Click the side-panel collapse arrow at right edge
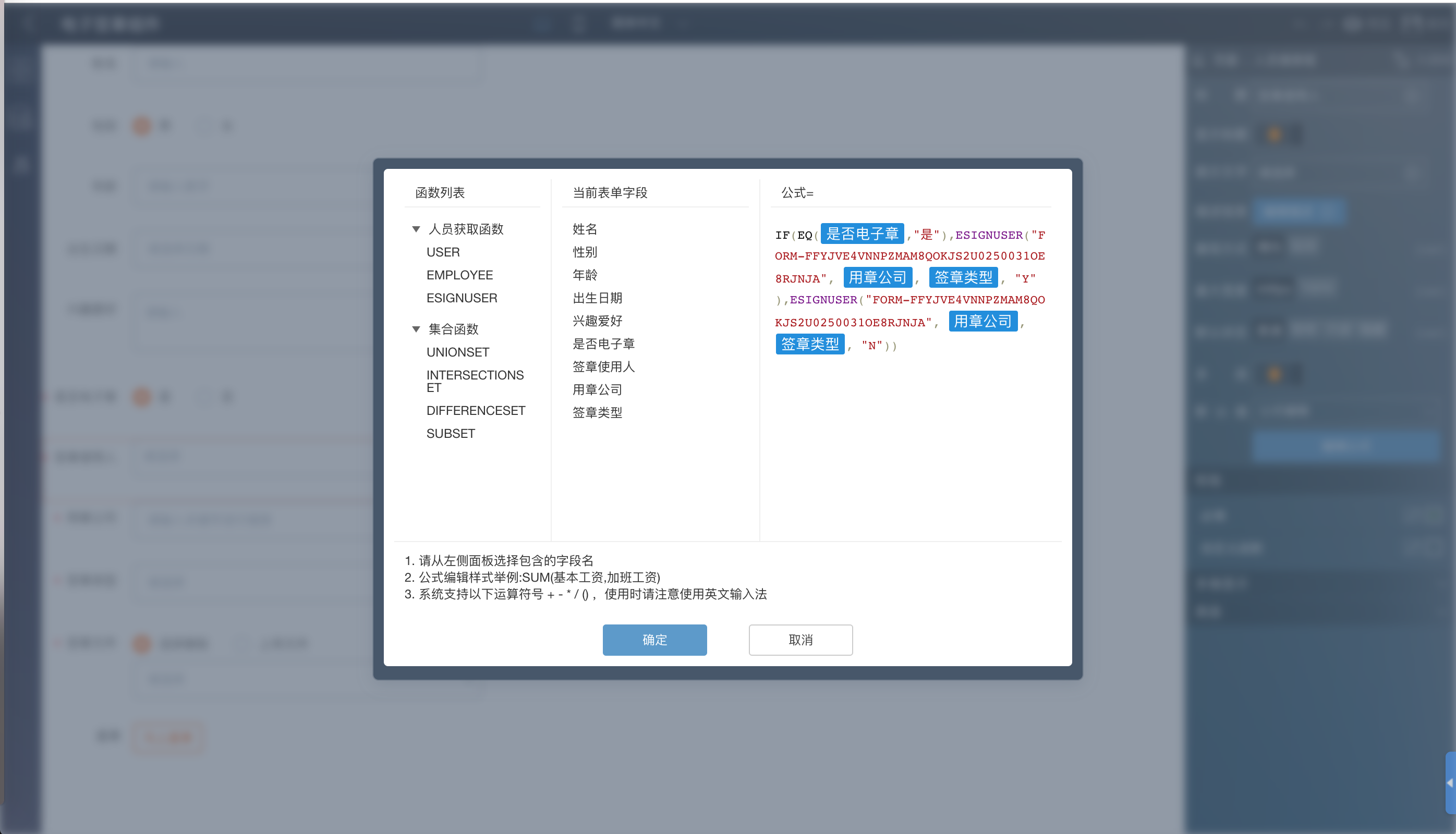The height and width of the screenshot is (834, 1456). [x=1449, y=782]
